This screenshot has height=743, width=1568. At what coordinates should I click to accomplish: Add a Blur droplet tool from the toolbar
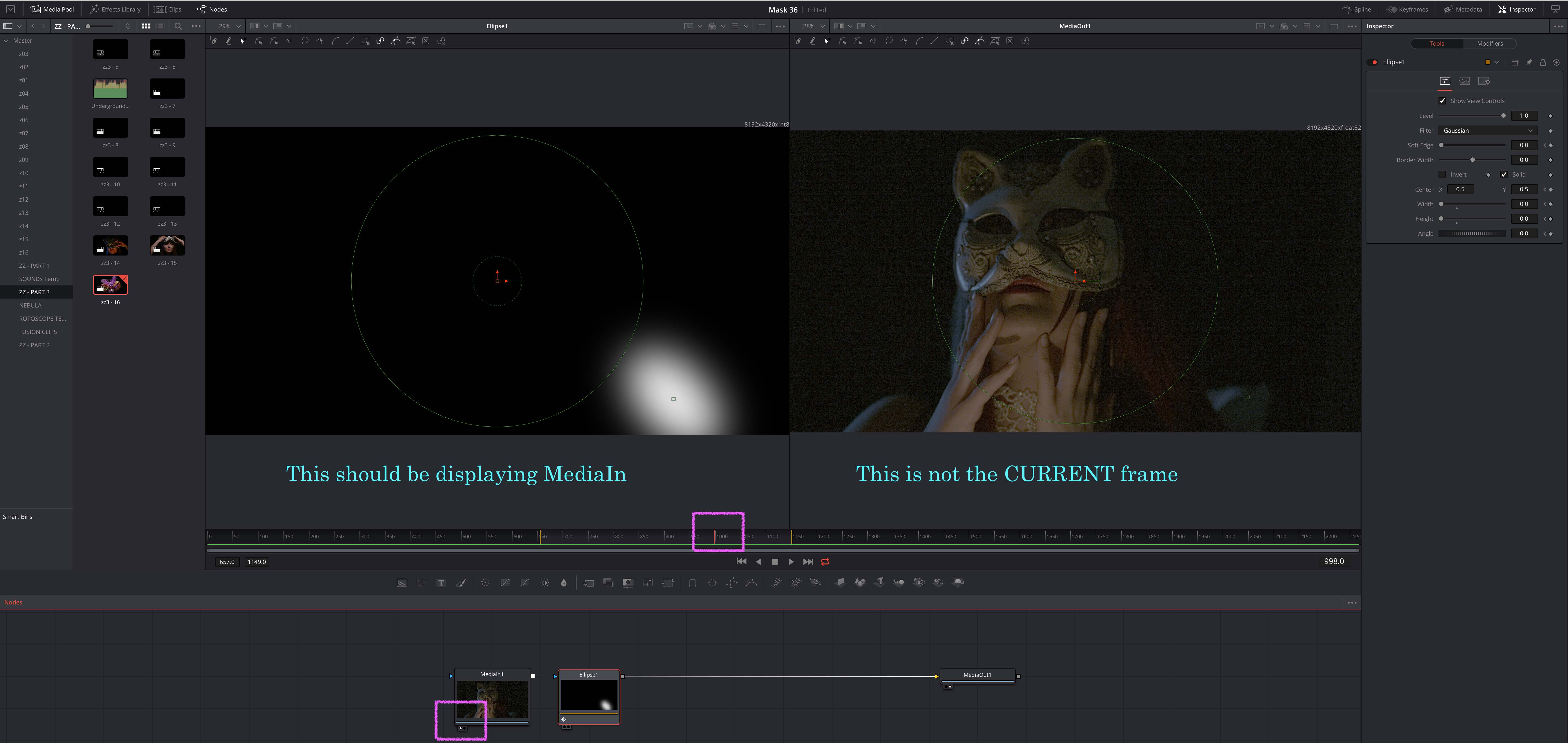tap(564, 582)
